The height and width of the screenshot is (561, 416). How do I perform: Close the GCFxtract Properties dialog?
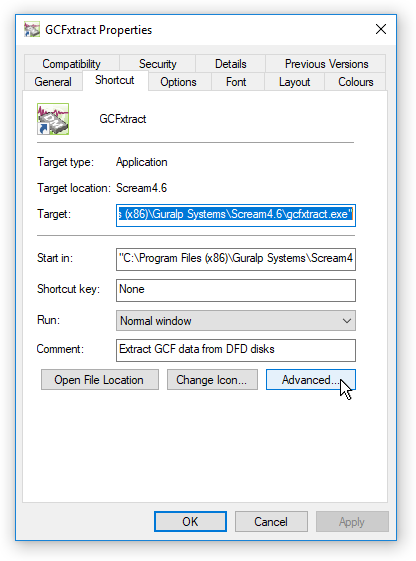click(x=381, y=29)
